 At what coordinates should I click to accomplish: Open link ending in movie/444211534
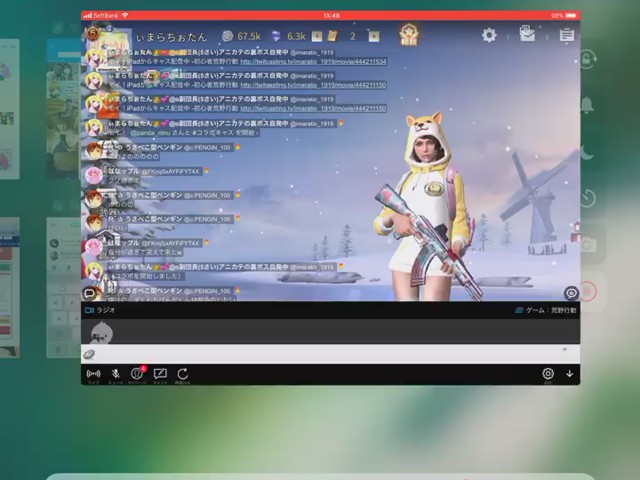313,62
